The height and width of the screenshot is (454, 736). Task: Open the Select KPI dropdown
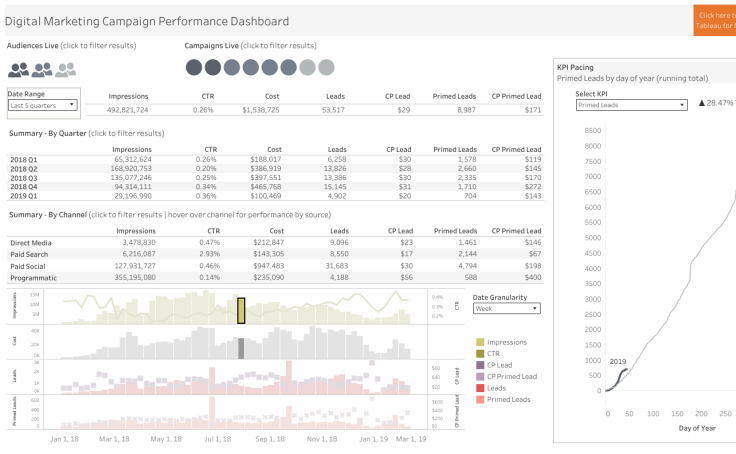631,104
